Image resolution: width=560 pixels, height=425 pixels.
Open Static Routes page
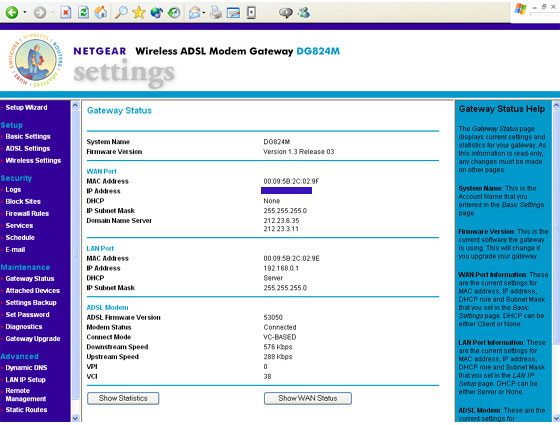tap(26, 410)
